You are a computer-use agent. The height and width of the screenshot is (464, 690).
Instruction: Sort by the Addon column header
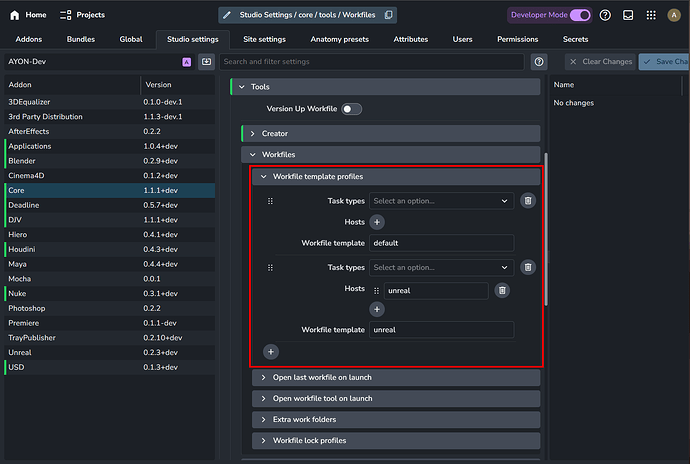(72, 85)
